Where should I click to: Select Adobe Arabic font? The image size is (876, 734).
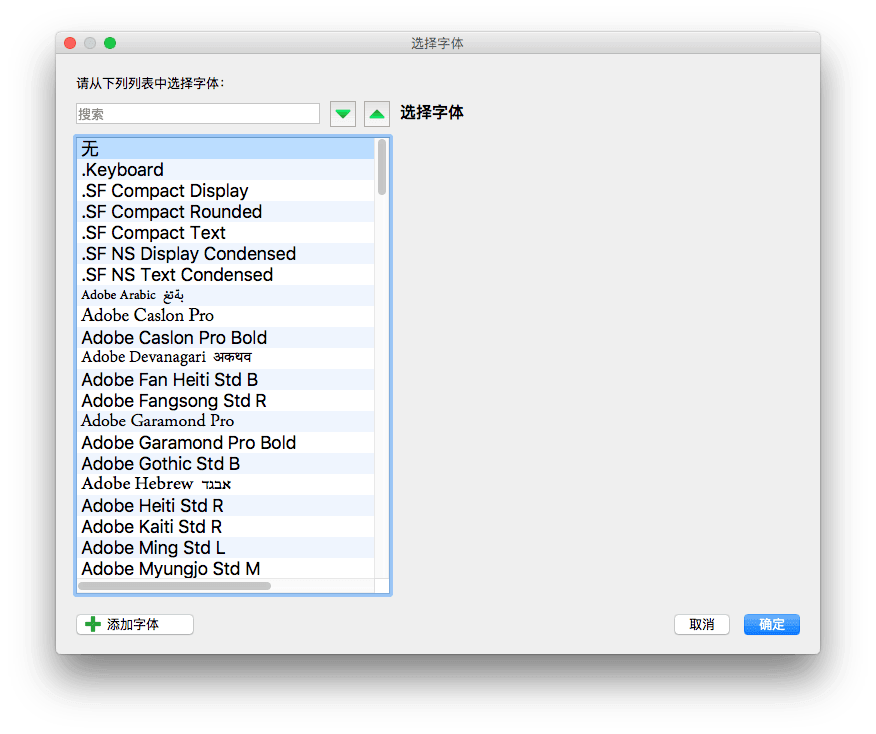click(225, 295)
